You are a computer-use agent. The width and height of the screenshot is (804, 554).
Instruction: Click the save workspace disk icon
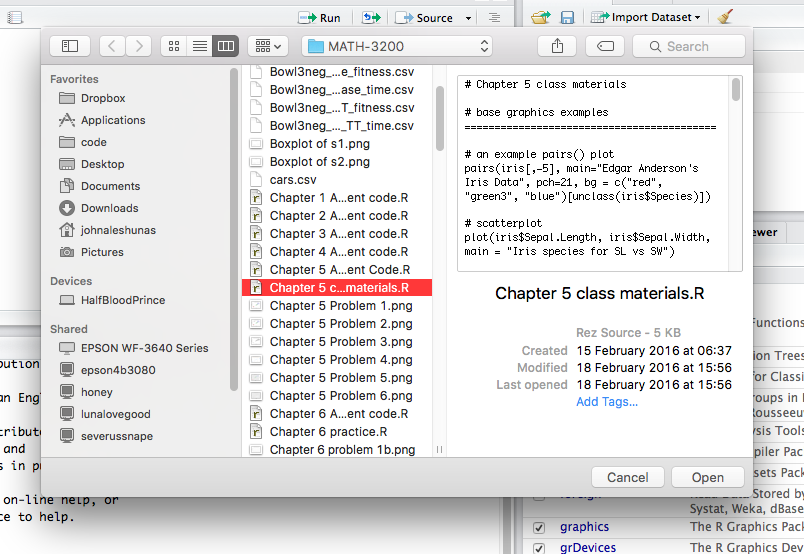click(x=567, y=18)
